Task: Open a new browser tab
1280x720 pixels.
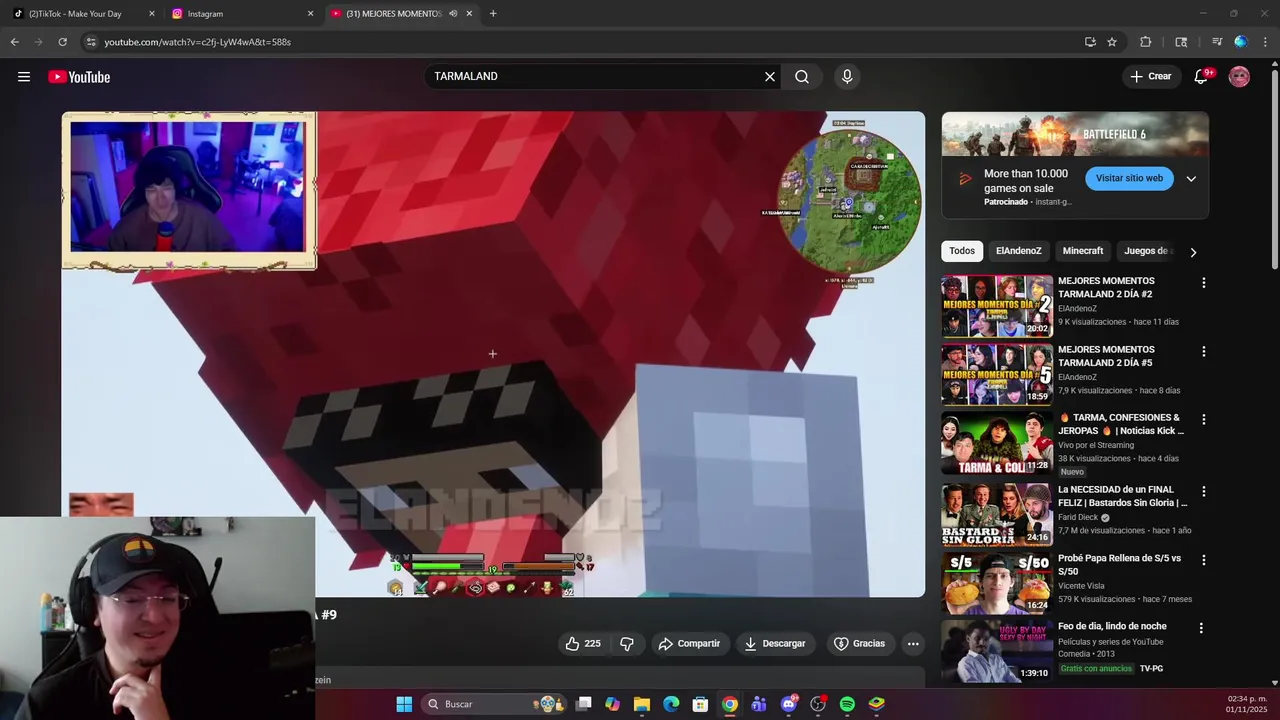Action: [493, 14]
